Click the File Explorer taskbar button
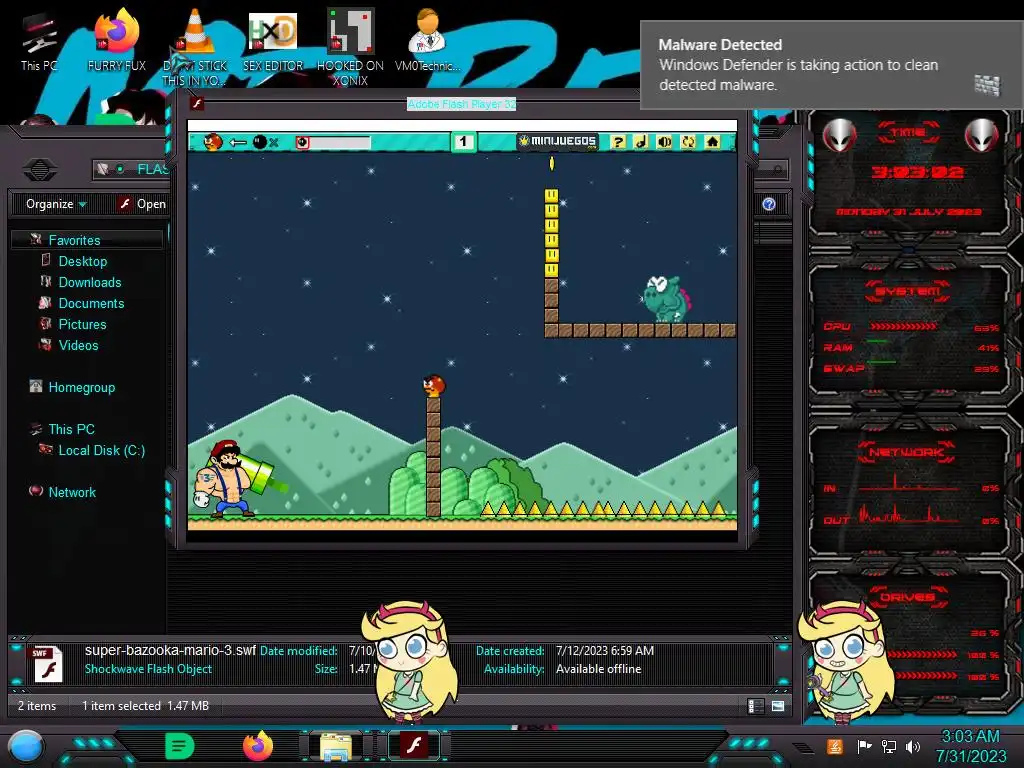 (x=336, y=746)
